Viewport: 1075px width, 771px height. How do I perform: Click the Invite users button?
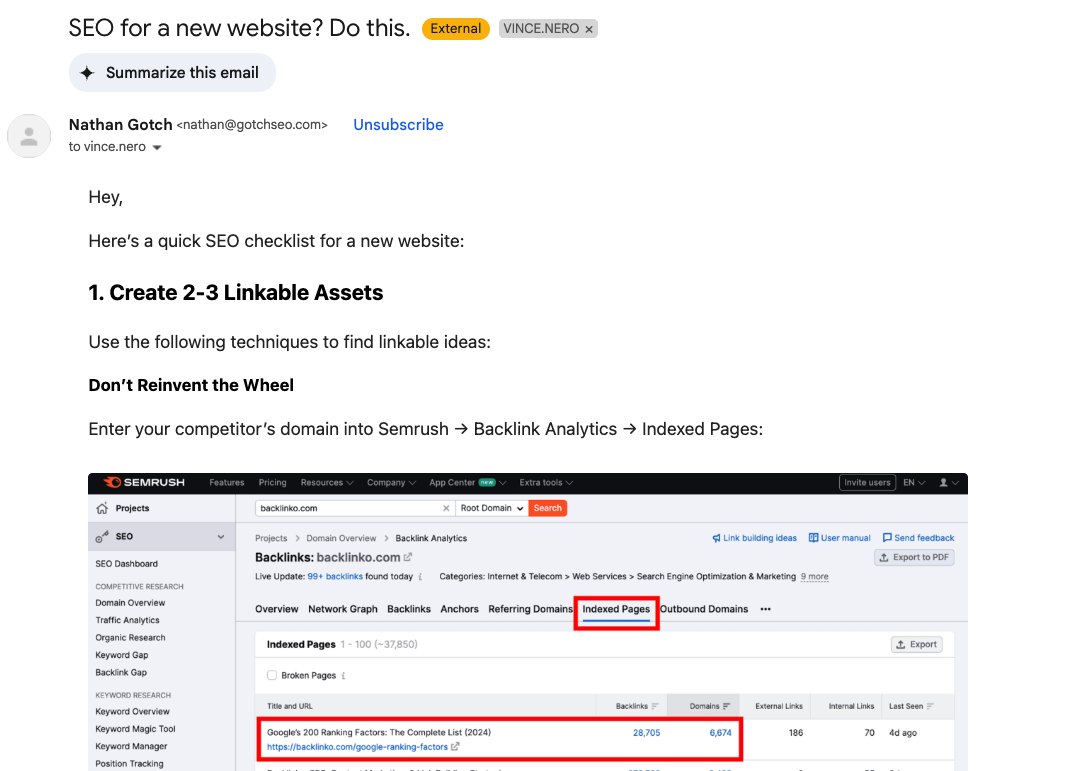click(867, 482)
